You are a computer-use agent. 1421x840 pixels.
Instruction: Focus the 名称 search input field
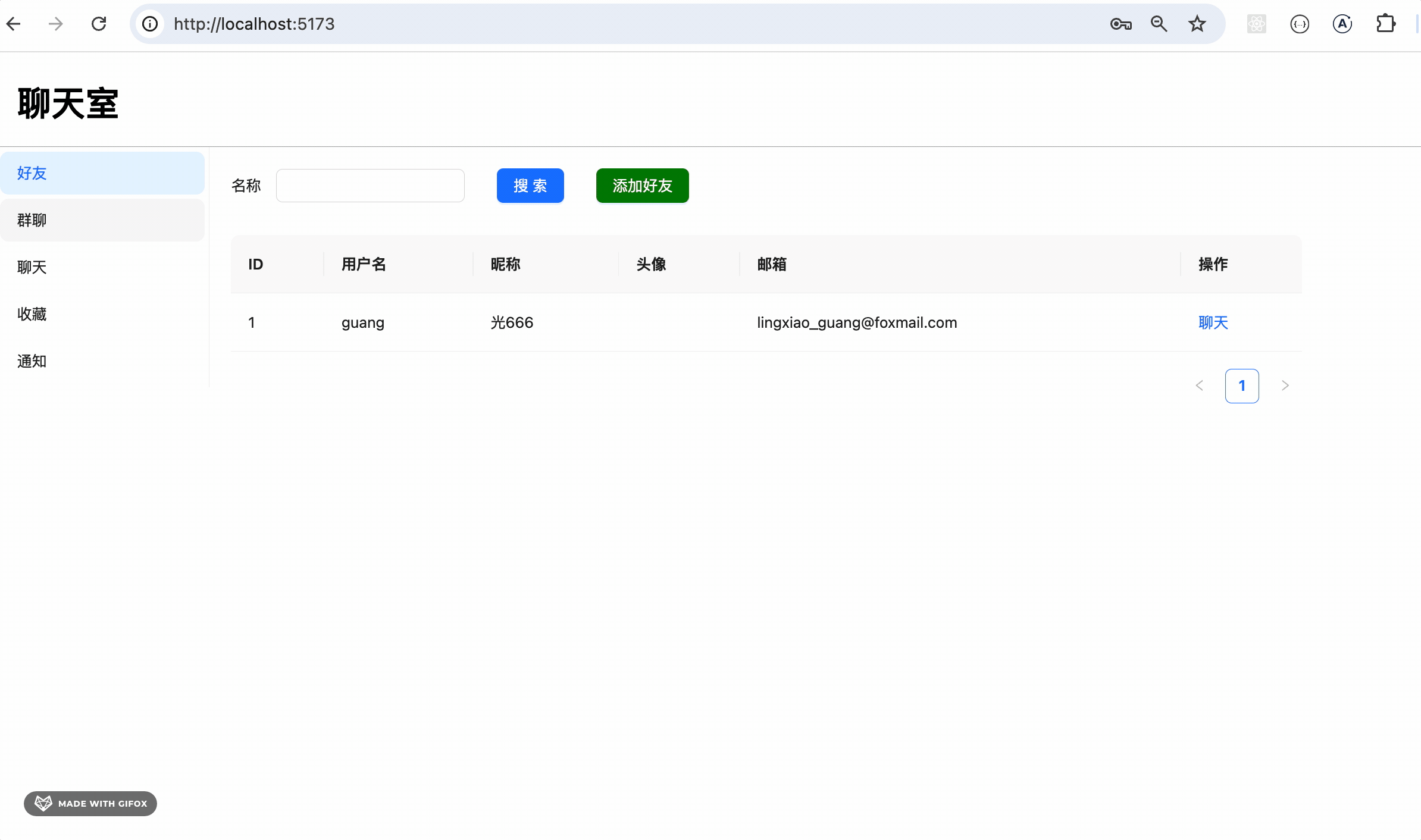click(370, 186)
